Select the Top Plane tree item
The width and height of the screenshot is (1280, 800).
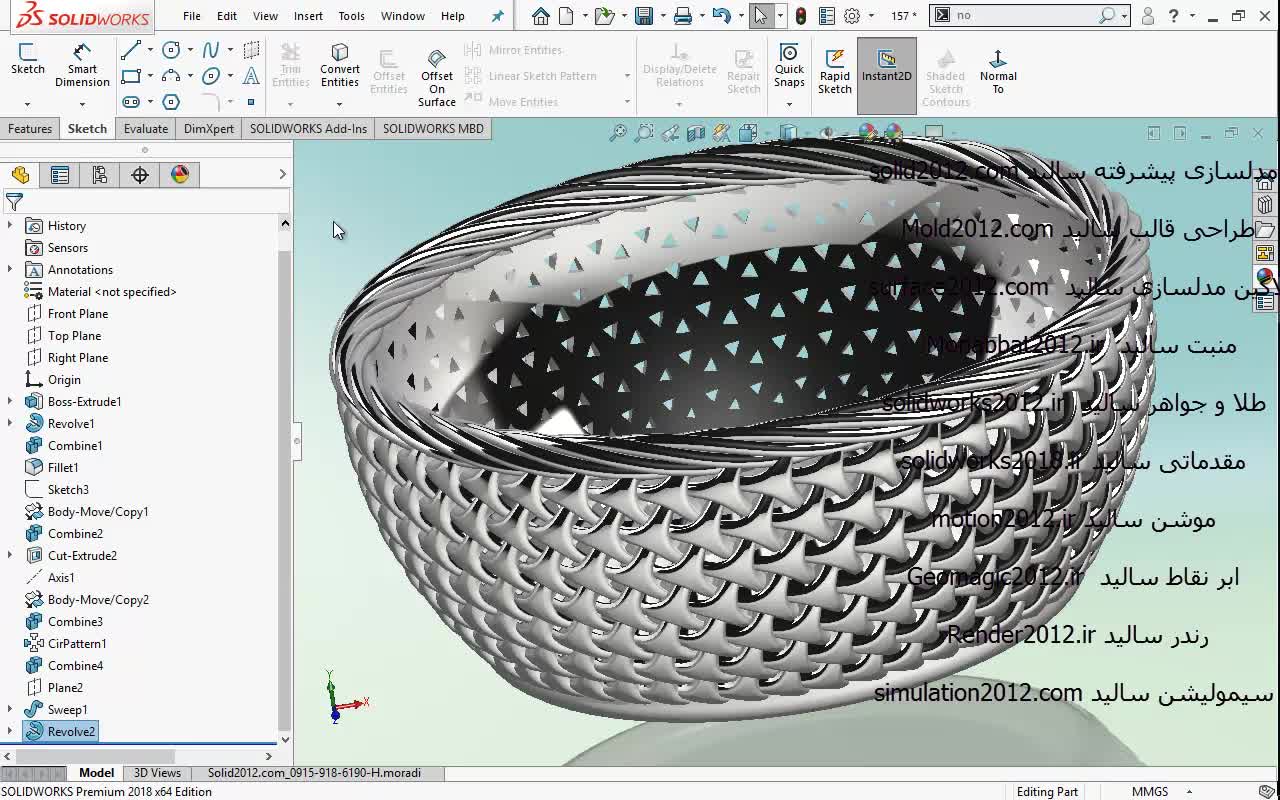(74, 336)
